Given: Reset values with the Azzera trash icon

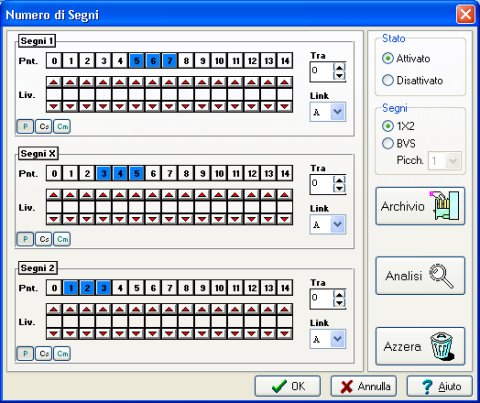Looking at the screenshot, I should (x=420, y=346).
